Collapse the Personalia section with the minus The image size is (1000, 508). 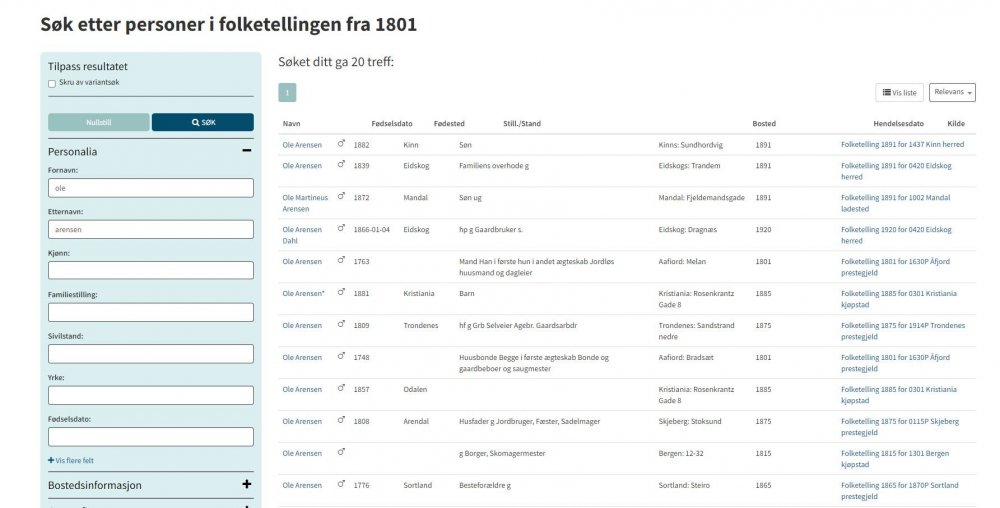(x=247, y=150)
